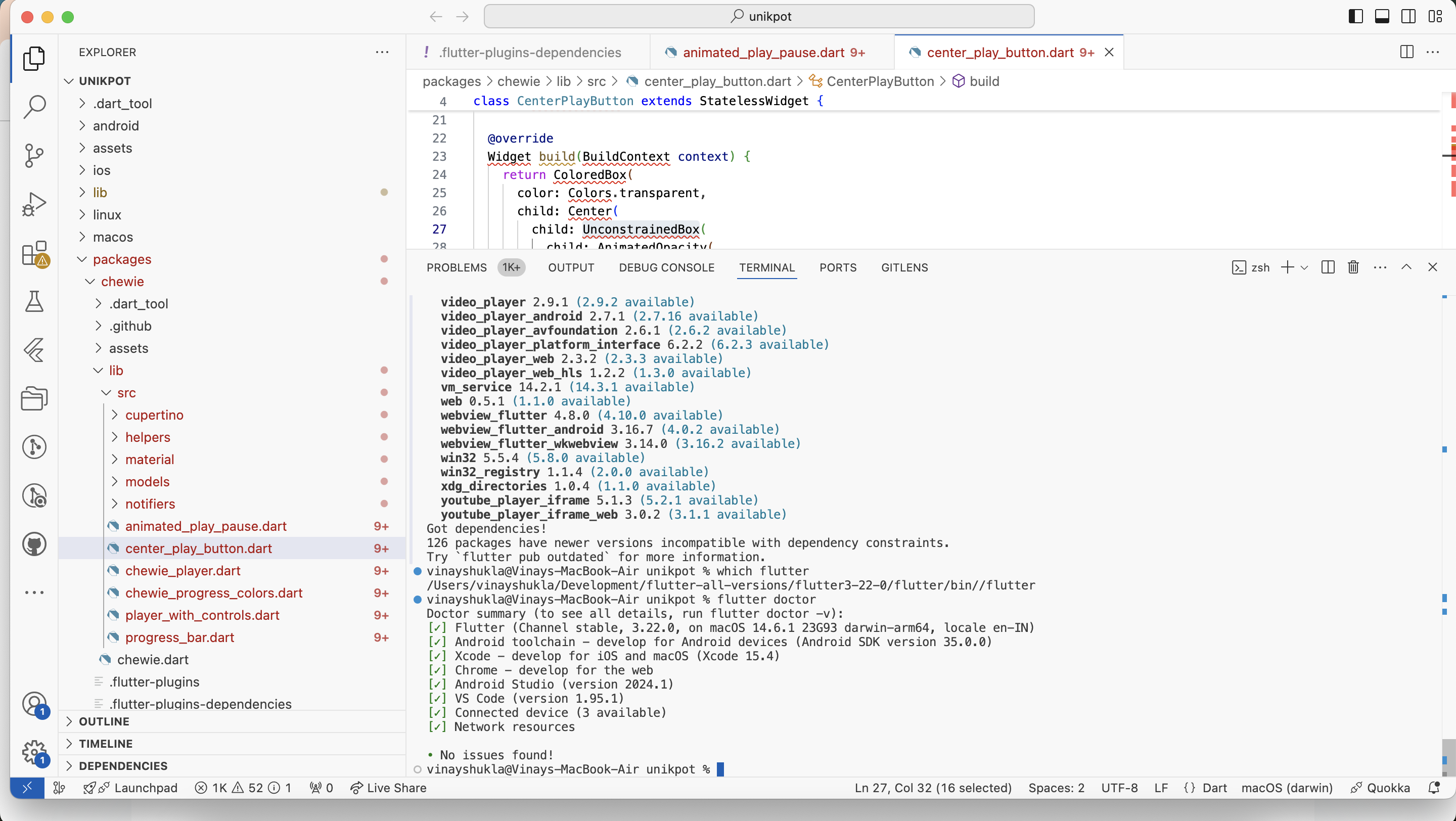Open the GitLens Inspect icon
1456x821 pixels.
tap(34, 495)
